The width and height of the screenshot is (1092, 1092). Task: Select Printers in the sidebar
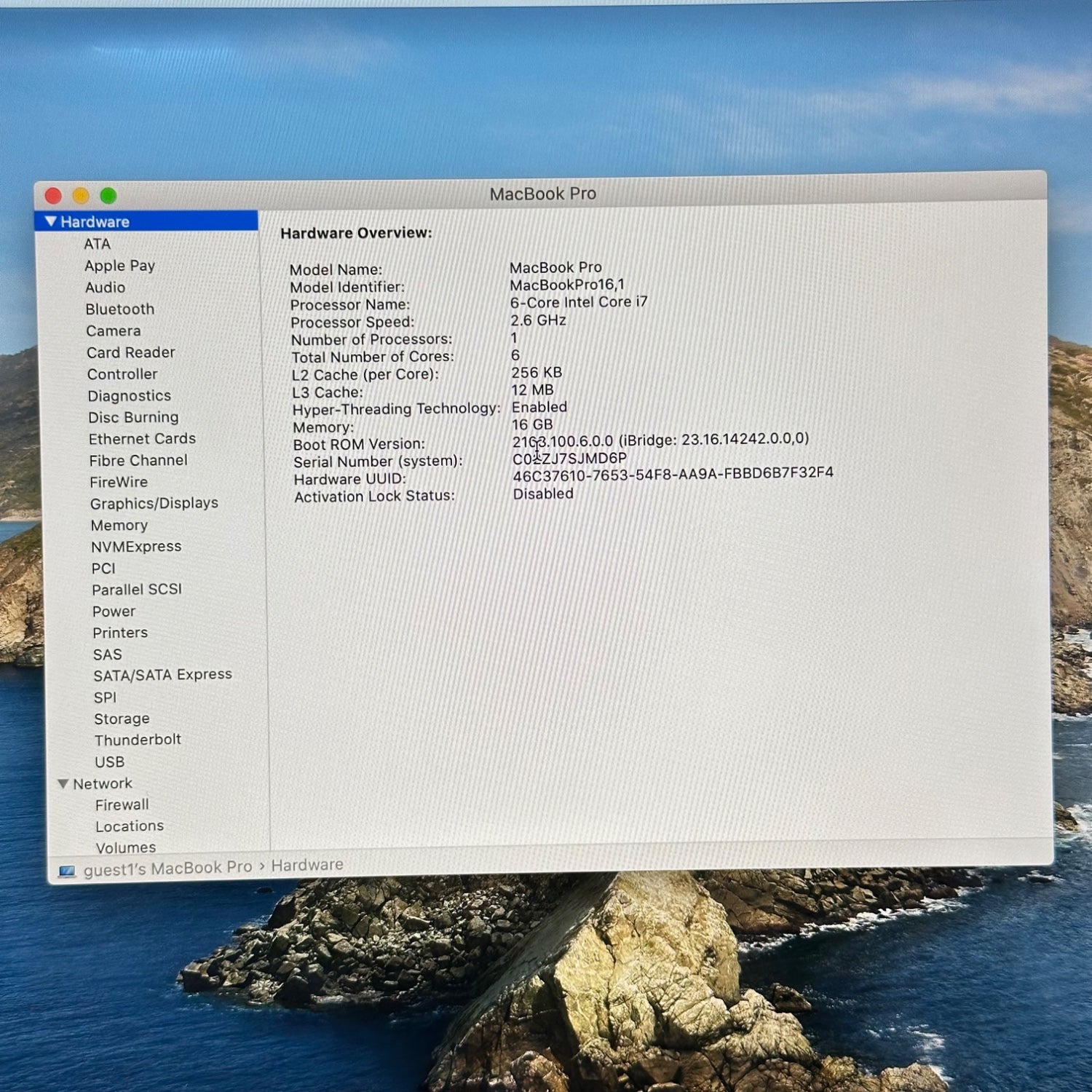point(120,633)
